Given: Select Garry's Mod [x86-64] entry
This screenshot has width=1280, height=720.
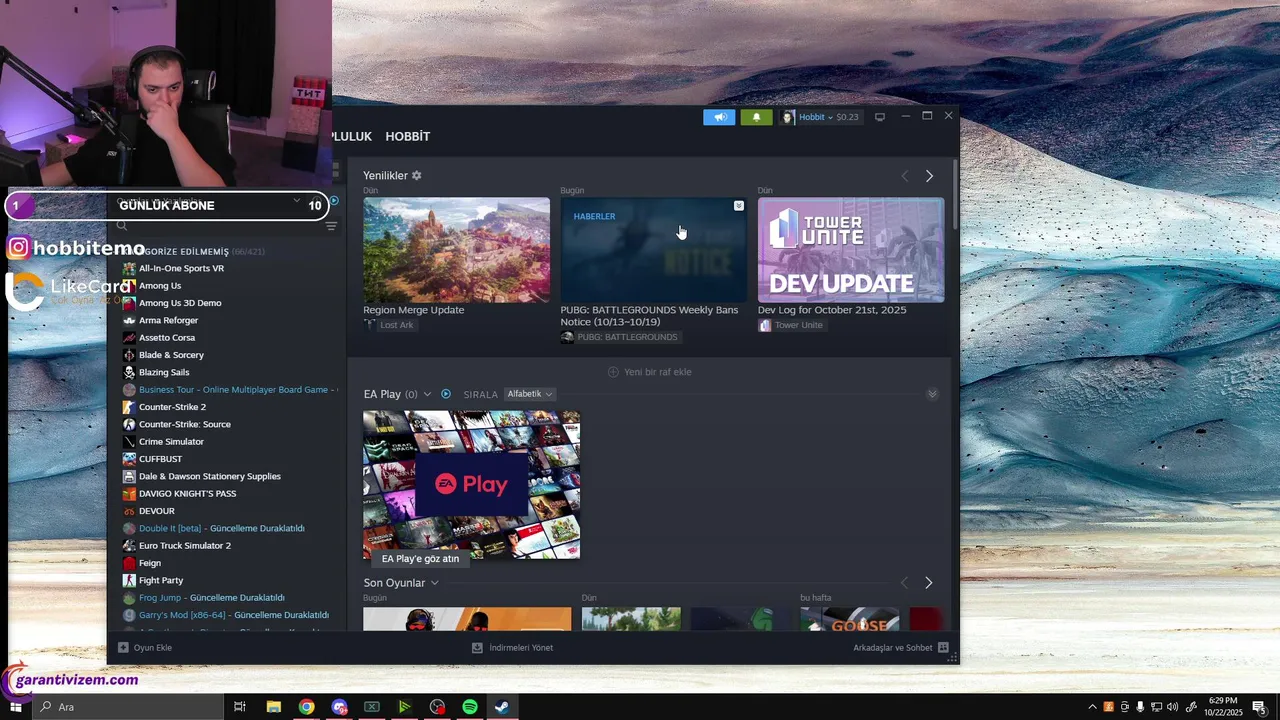Looking at the screenshot, I should point(233,615).
